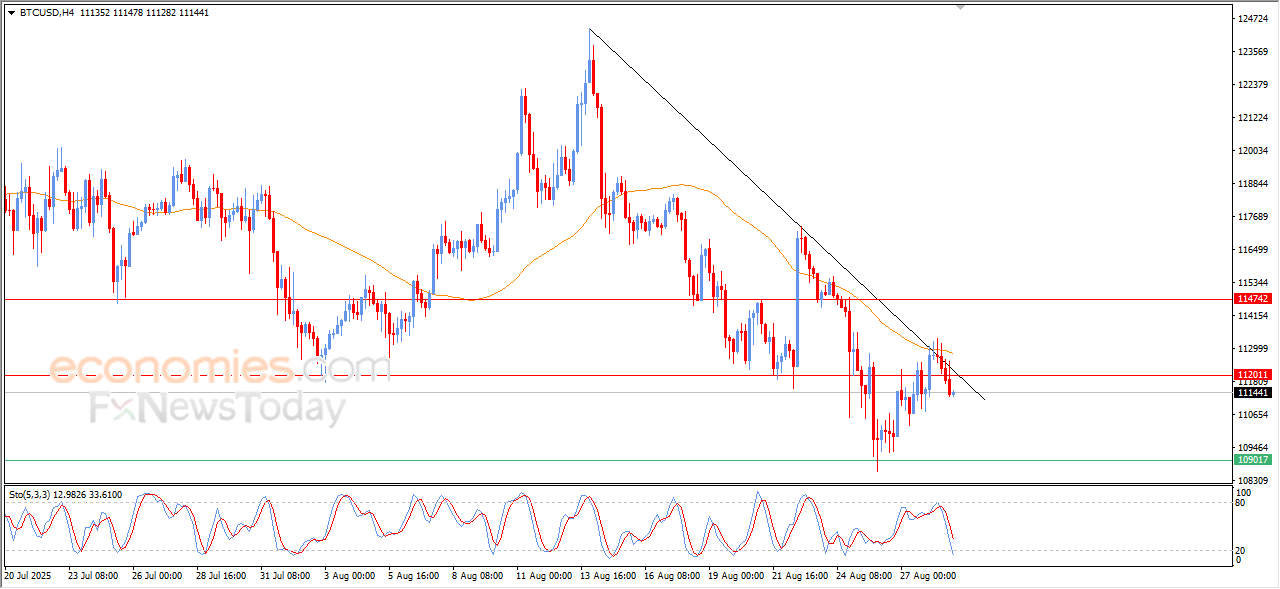The height and width of the screenshot is (589, 1280).
Task: Click the 3 Aug 00:00 time label
Action: click(x=351, y=576)
